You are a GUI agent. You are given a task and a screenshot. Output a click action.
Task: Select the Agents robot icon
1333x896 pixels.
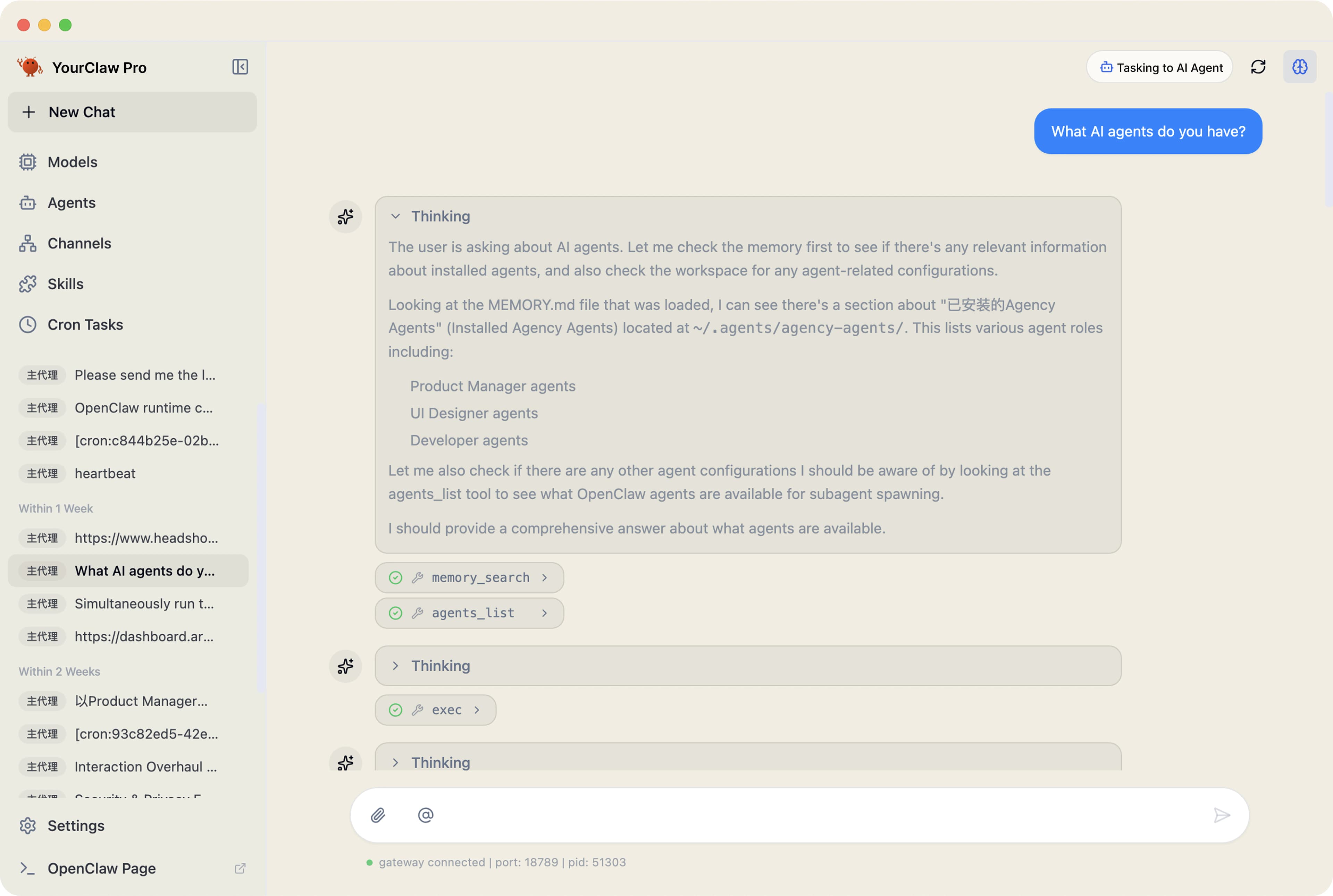click(x=28, y=203)
